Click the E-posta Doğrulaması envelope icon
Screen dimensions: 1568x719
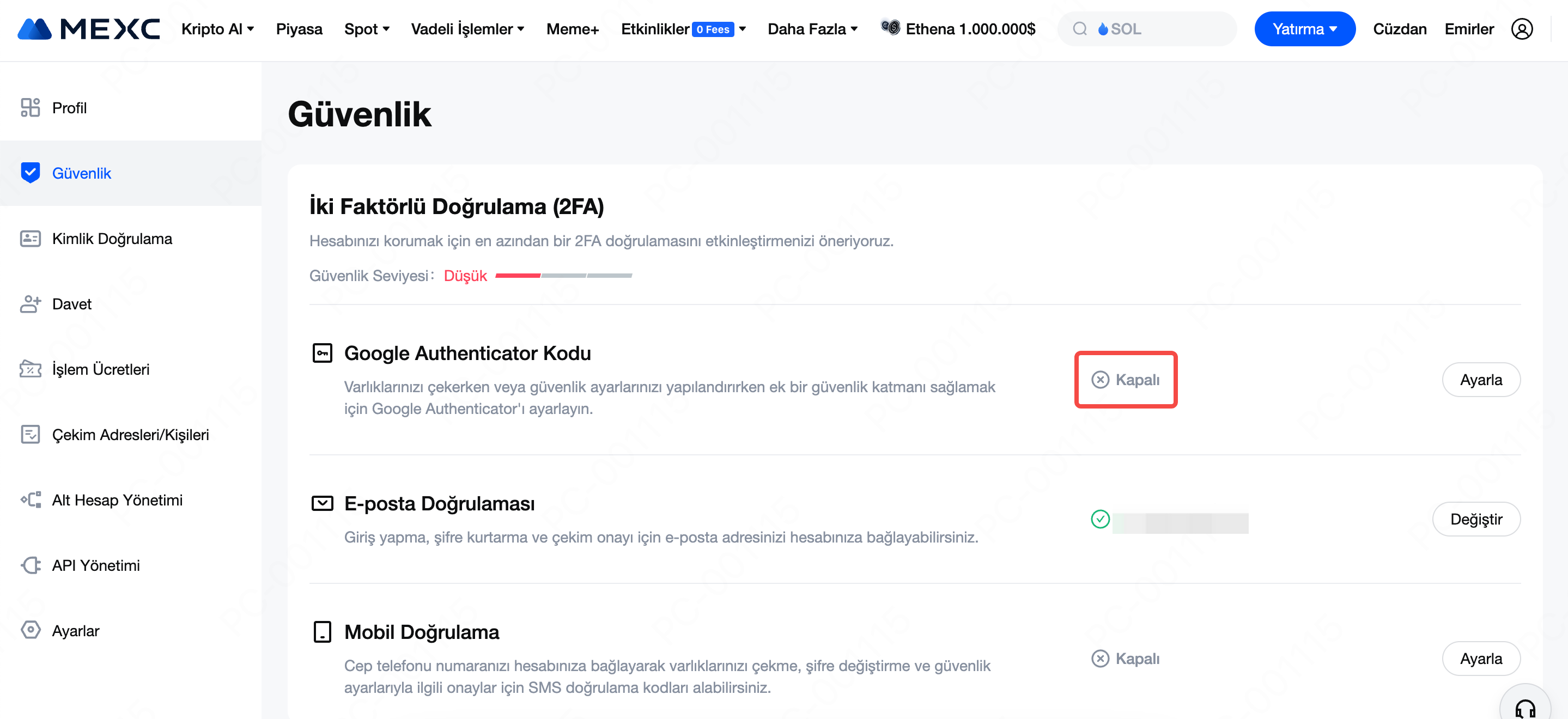(x=322, y=503)
